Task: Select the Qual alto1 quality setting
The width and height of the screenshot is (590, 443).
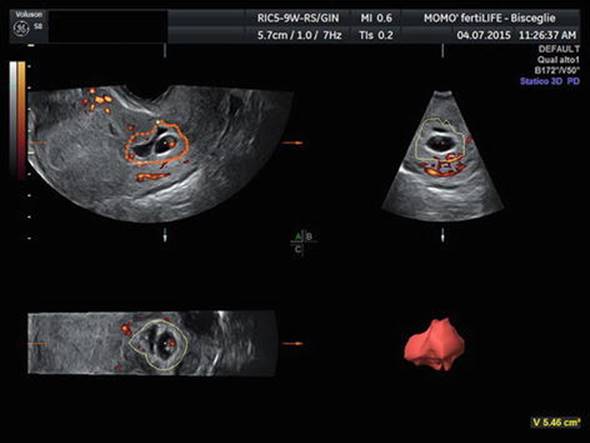Action: pos(558,60)
